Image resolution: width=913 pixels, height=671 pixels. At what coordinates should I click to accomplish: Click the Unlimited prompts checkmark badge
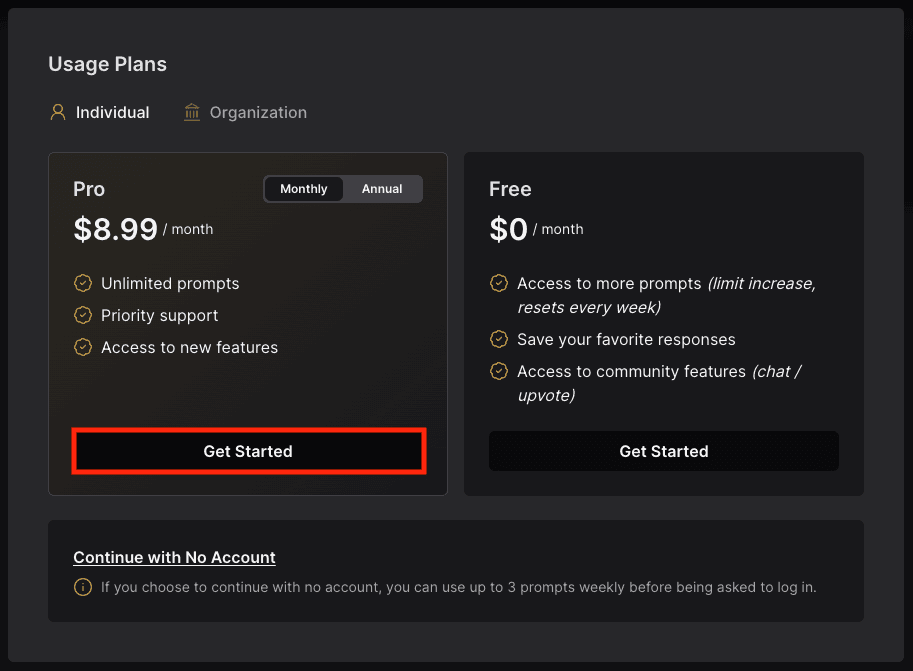click(x=83, y=283)
